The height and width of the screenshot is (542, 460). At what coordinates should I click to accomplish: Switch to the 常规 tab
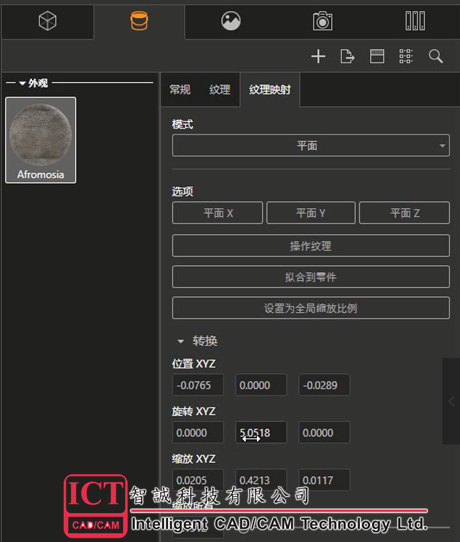tap(180, 90)
